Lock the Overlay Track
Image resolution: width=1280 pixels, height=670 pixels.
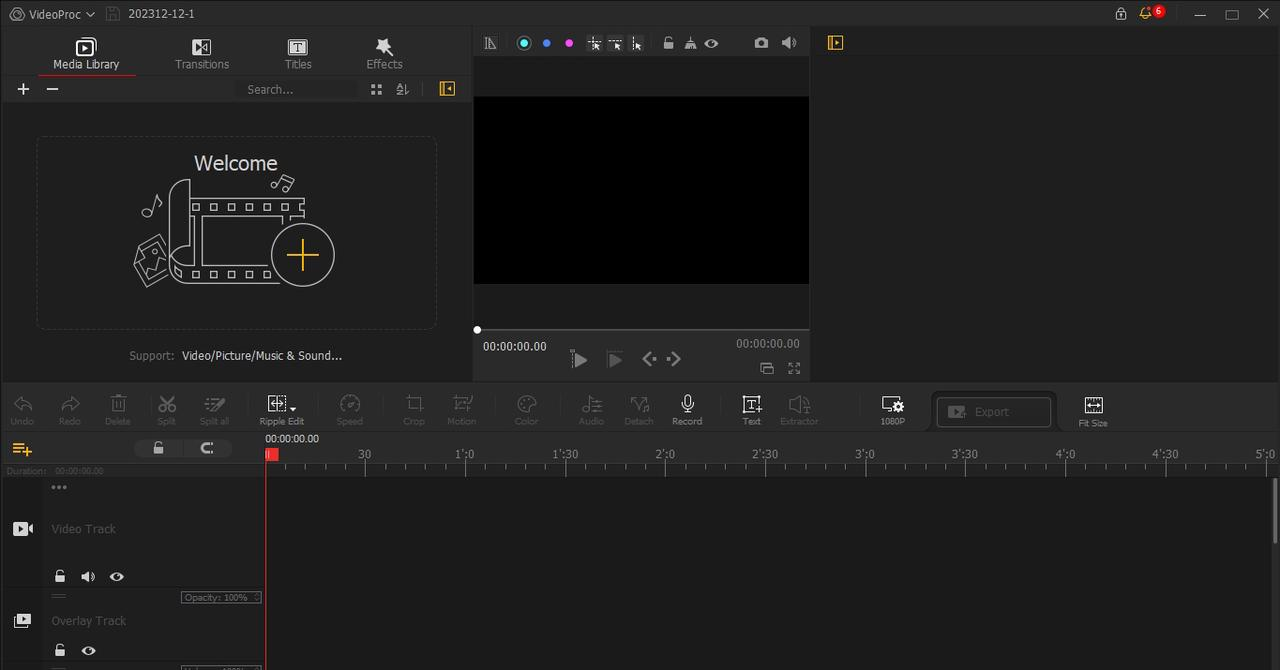coord(60,651)
